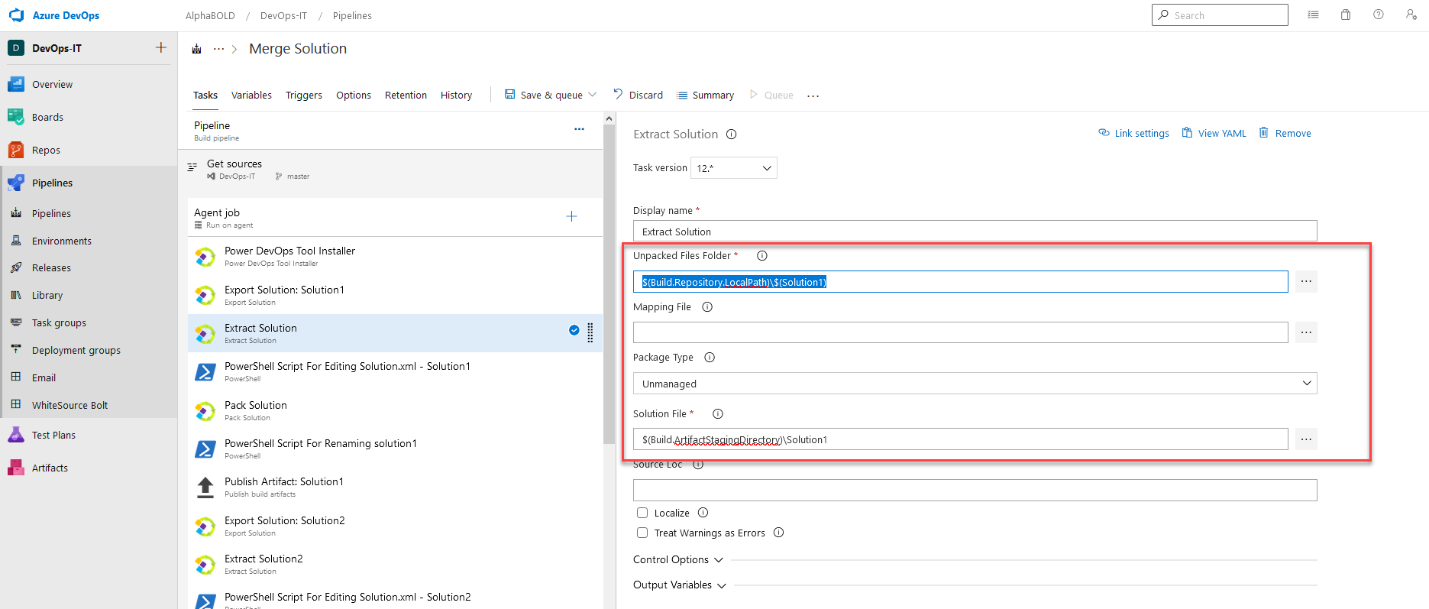1429x609 pixels.
Task: Expand the Control Options section
Action: [678, 560]
